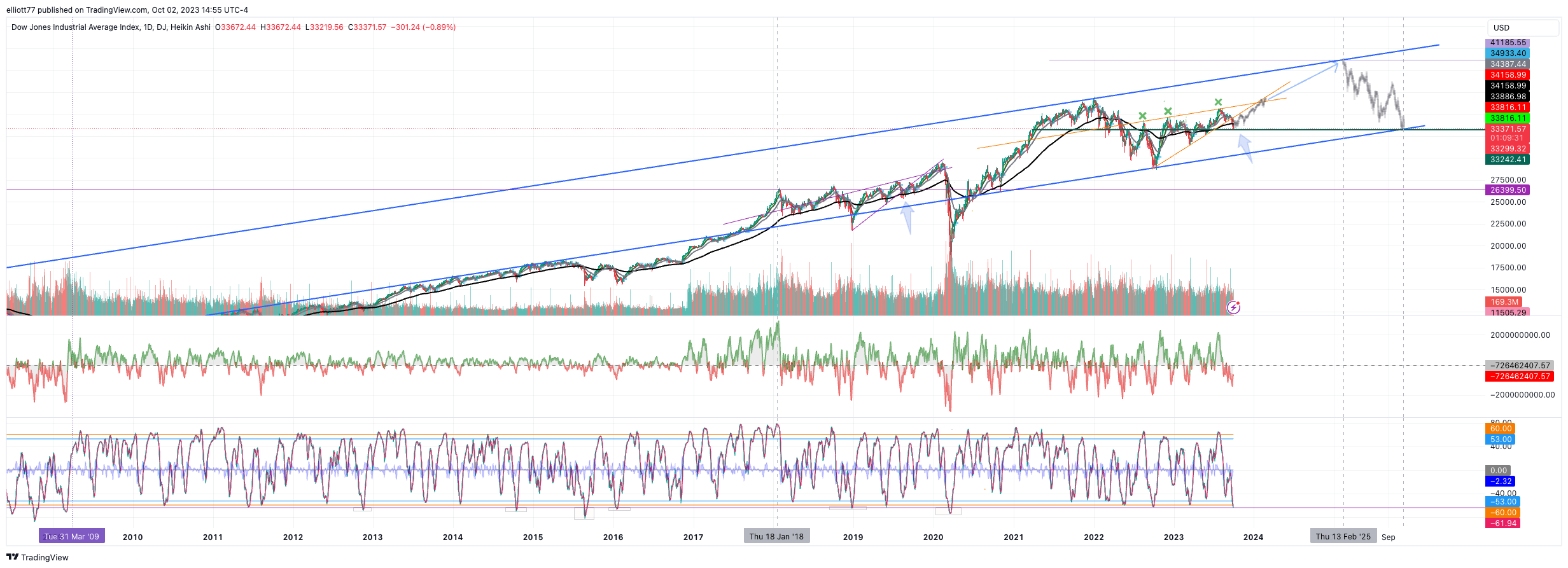The width and height of the screenshot is (1568, 568).
Task: Click the purple lightning bolt icon on chart
Action: (x=1233, y=308)
